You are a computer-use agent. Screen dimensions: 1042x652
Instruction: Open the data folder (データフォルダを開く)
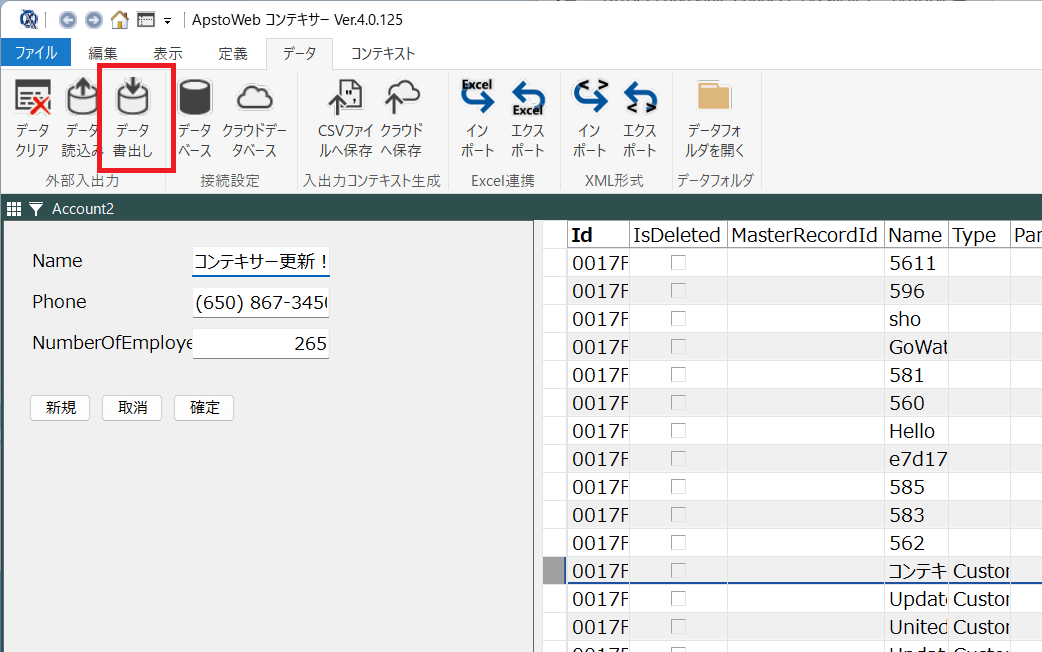point(714,119)
